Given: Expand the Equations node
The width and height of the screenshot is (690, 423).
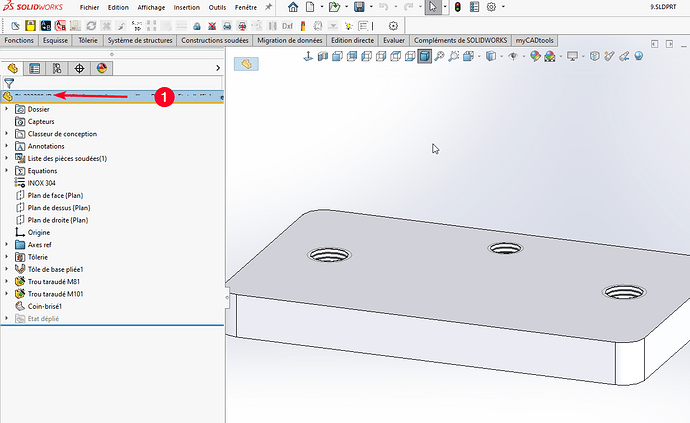Looking at the screenshot, I should [6, 170].
